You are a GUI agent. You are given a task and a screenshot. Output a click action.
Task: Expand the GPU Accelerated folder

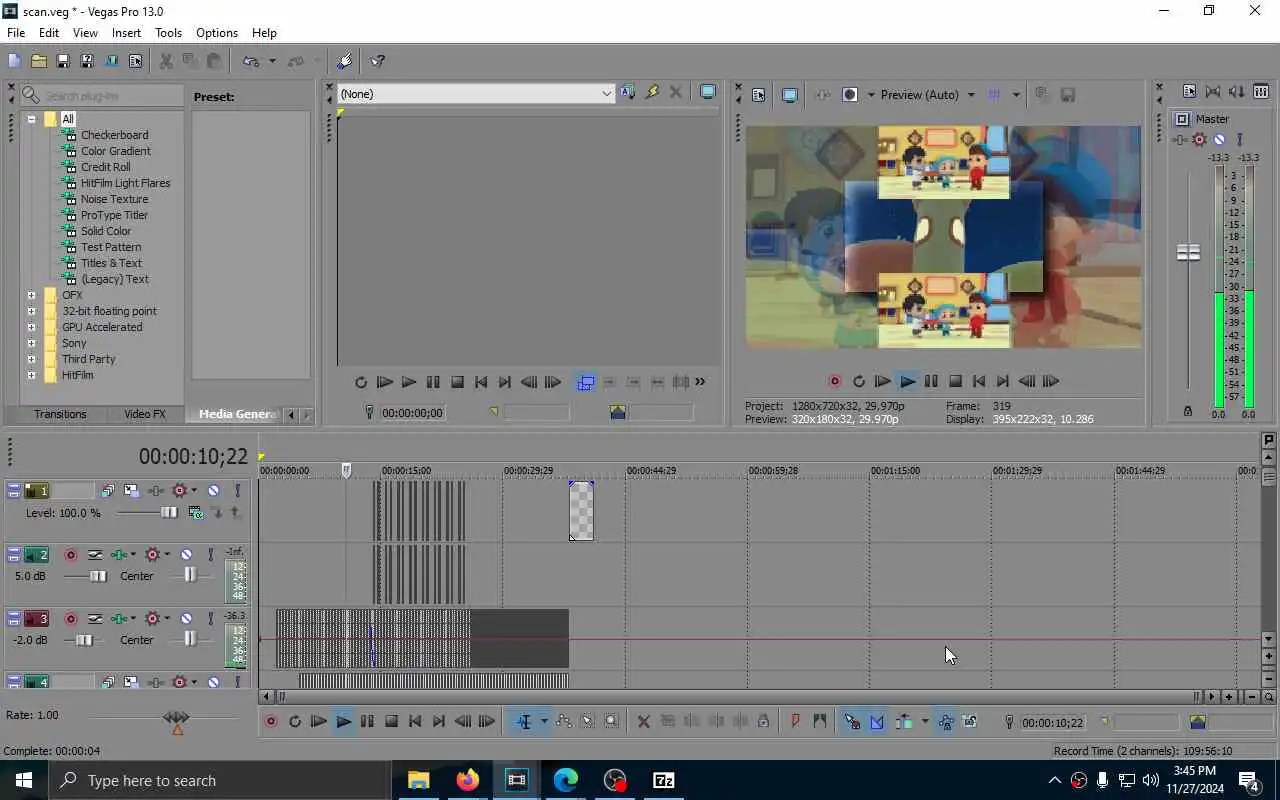(31, 327)
